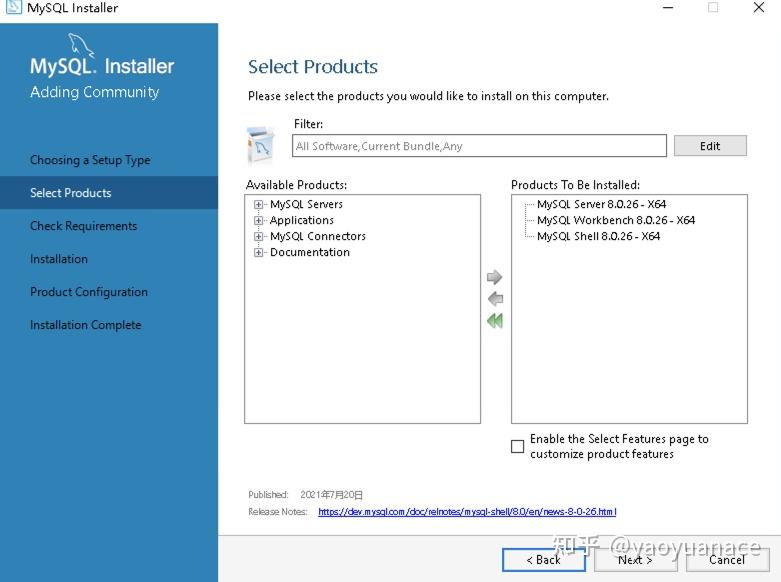Go to Check Requirements step

(x=84, y=226)
